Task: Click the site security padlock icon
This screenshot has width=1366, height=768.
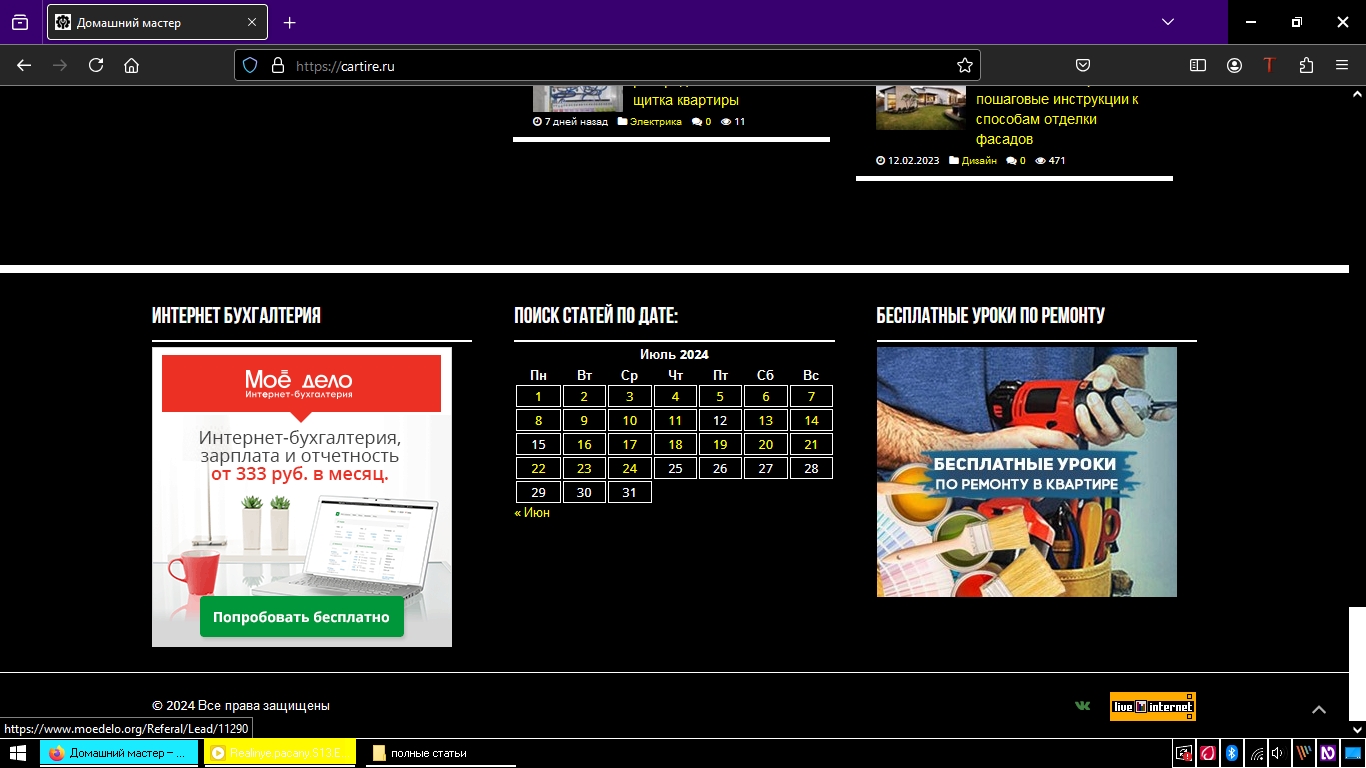Action: click(278, 65)
